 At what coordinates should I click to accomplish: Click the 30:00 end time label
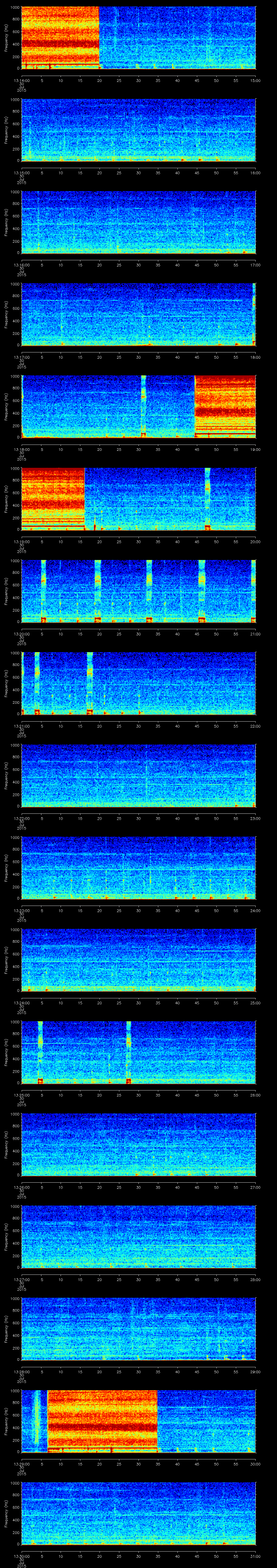pos(255,1463)
